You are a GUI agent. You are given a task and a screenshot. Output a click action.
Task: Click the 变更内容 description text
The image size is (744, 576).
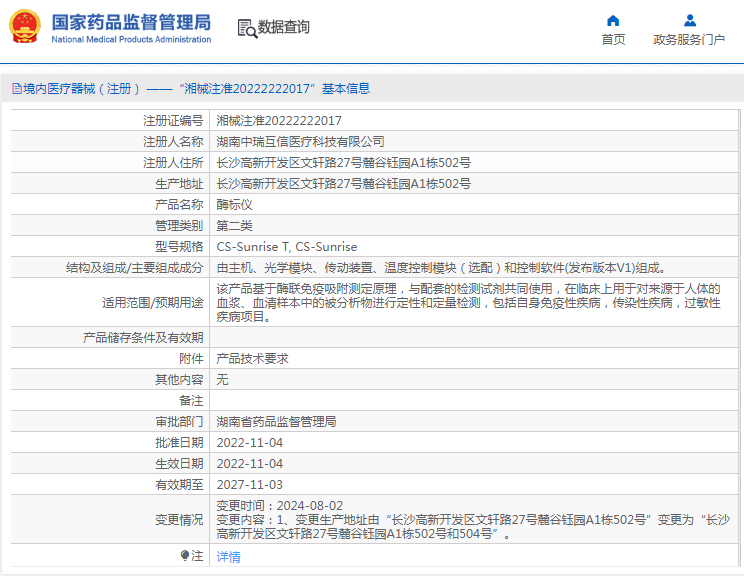pos(473,527)
